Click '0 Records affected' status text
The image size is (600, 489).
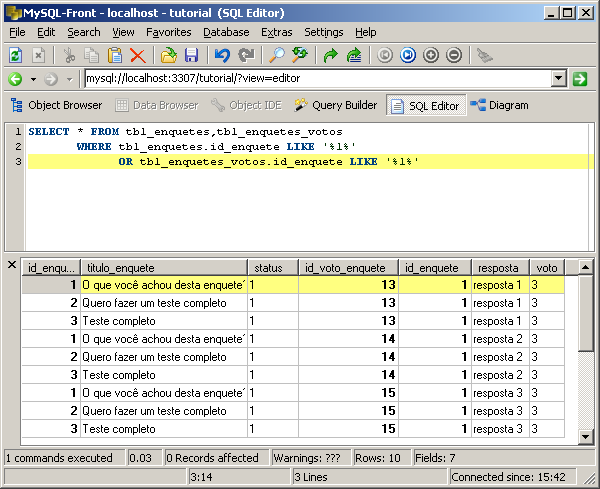[216, 458]
